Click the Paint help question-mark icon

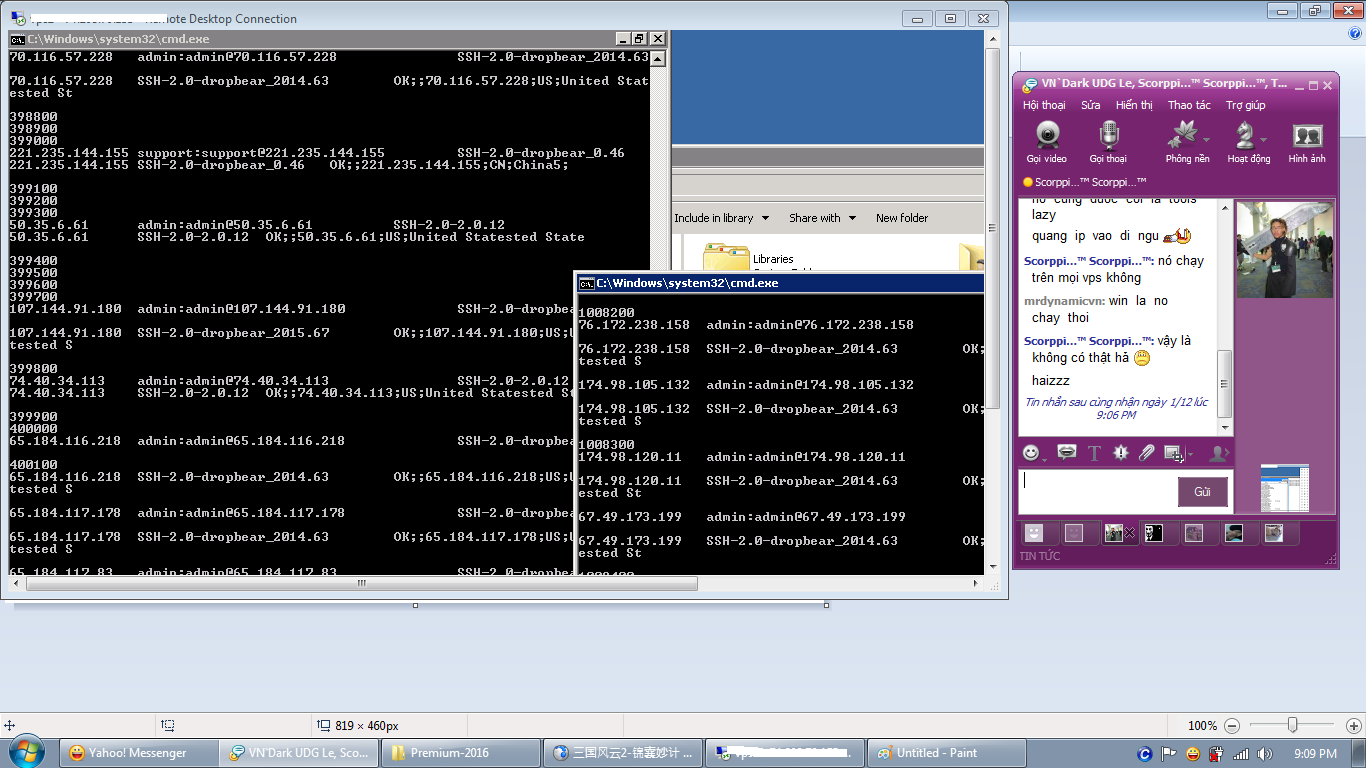click(x=1353, y=32)
